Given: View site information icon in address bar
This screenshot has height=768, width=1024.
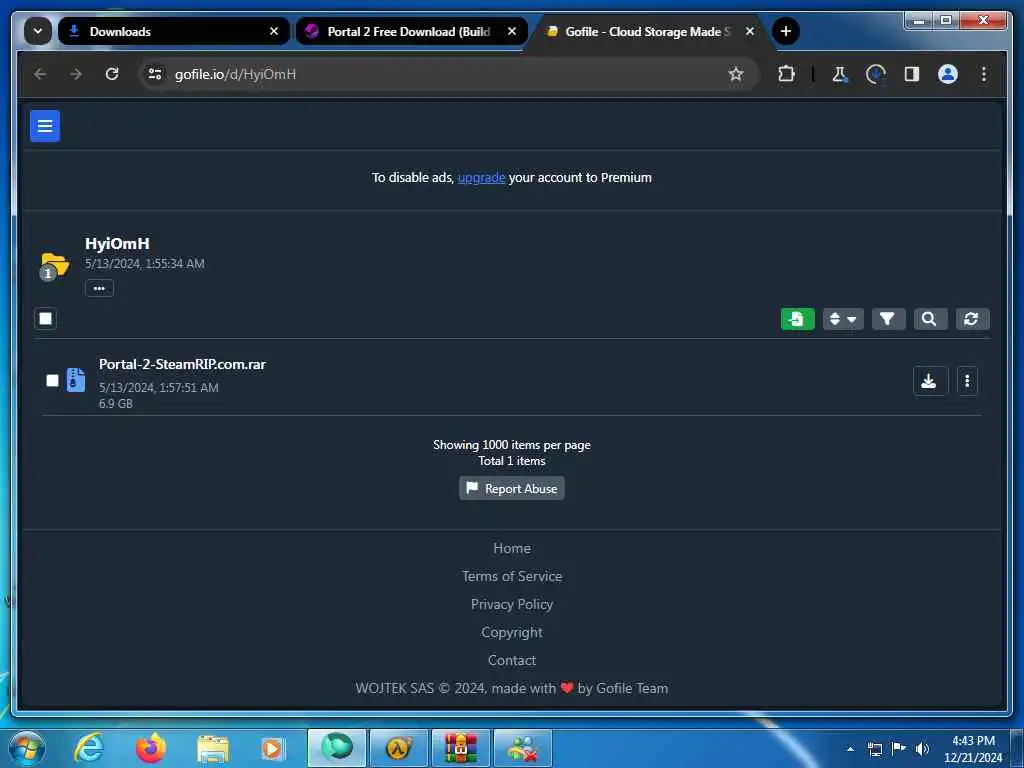Looking at the screenshot, I should coord(155,74).
